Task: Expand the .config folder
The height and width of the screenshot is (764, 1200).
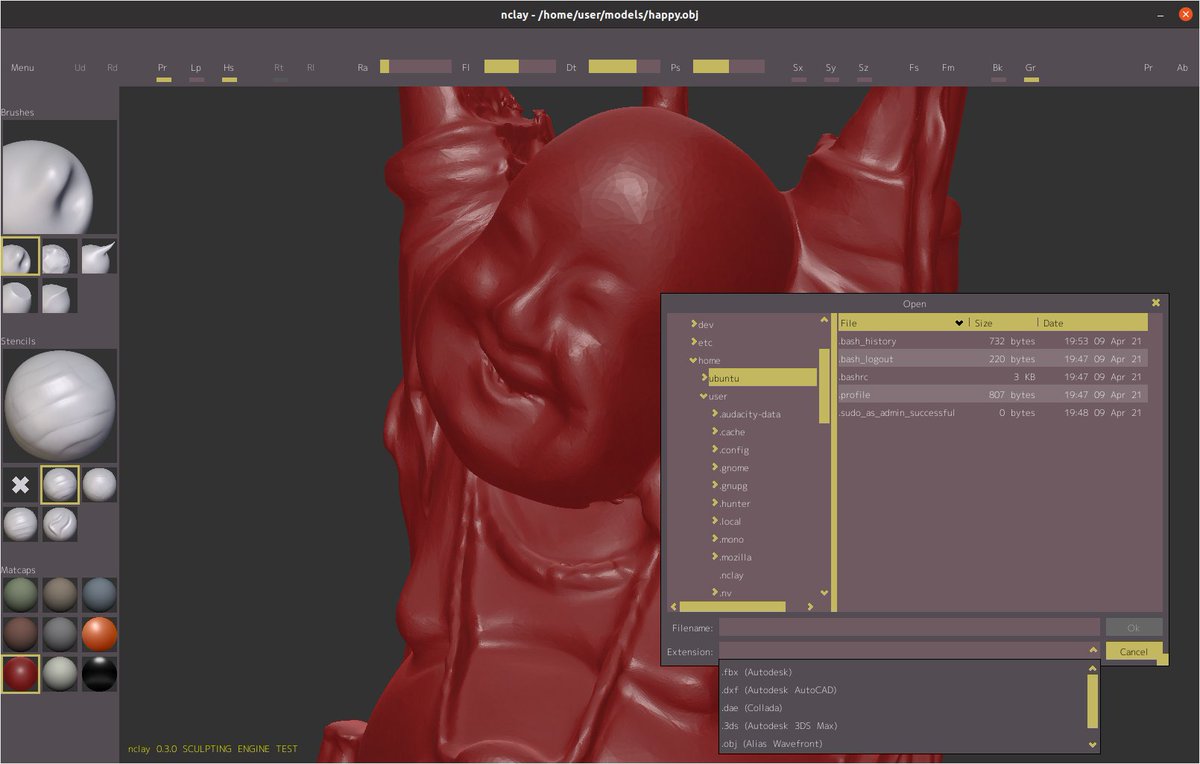Action: pyautogui.click(x=715, y=450)
